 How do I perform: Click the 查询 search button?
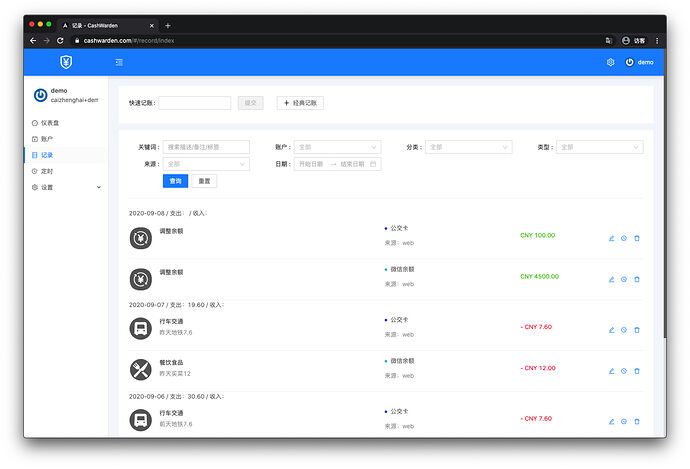(175, 181)
